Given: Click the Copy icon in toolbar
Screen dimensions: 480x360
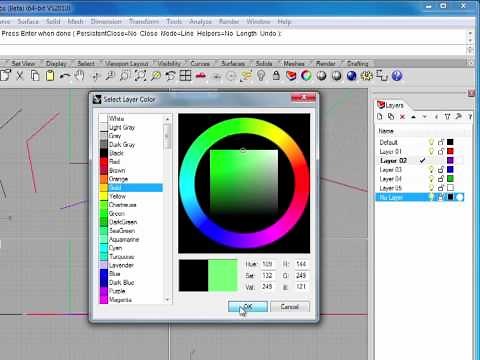Looking at the screenshot, I should coord(35,76).
